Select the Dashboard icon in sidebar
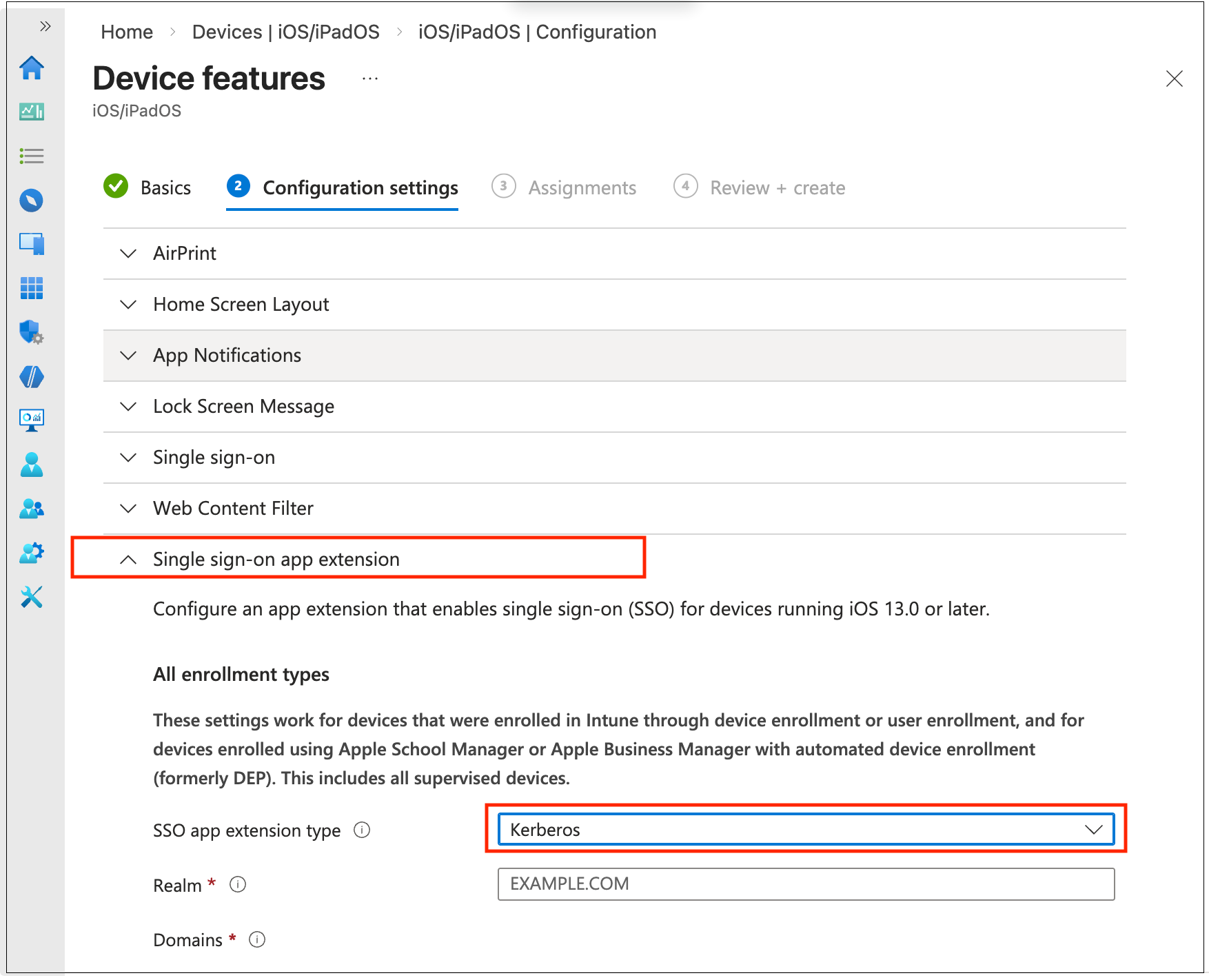 pyautogui.click(x=32, y=112)
